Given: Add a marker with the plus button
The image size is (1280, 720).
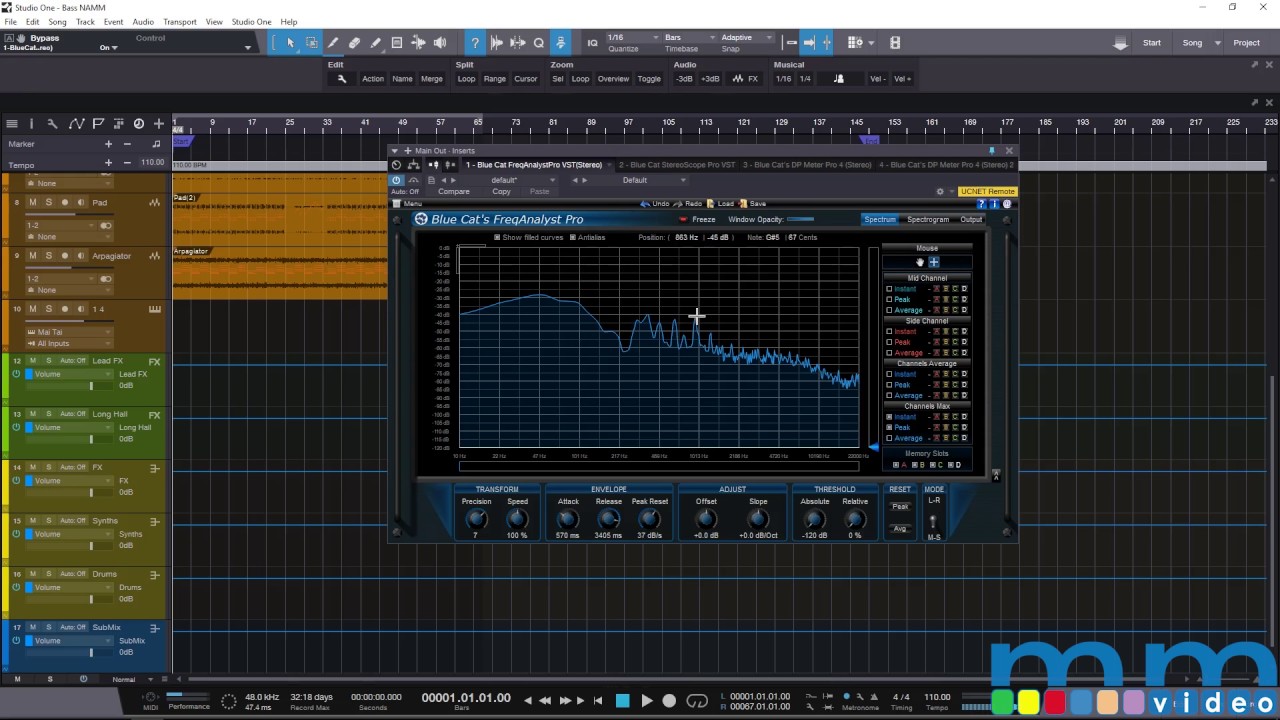Looking at the screenshot, I should point(109,144).
